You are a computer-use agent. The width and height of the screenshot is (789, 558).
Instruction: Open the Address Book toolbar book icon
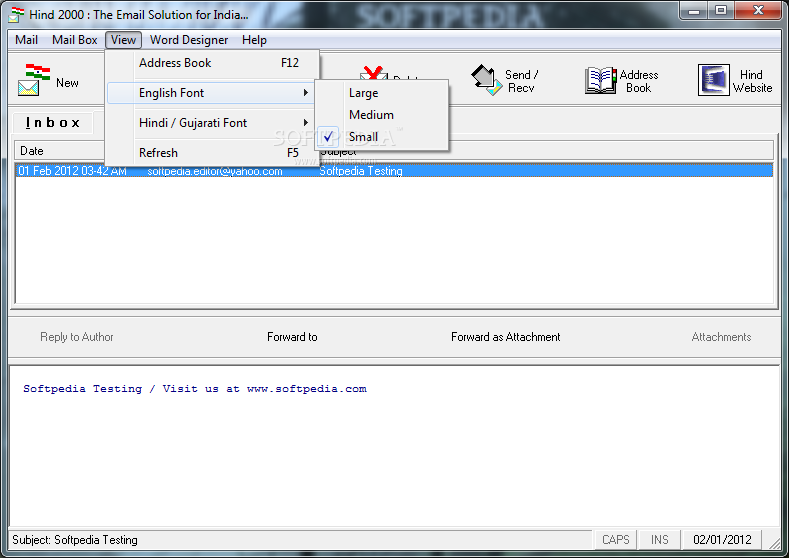click(601, 80)
